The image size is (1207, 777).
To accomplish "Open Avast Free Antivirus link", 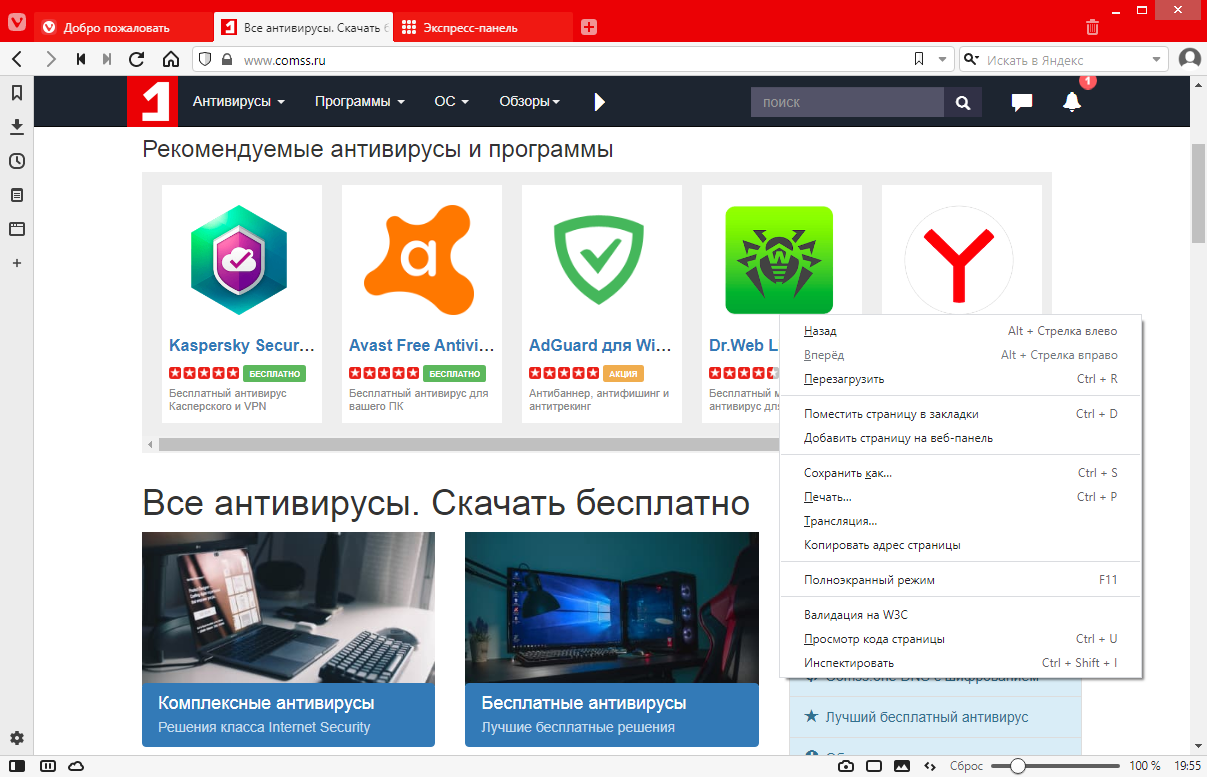I will click(x=422, y=346).
